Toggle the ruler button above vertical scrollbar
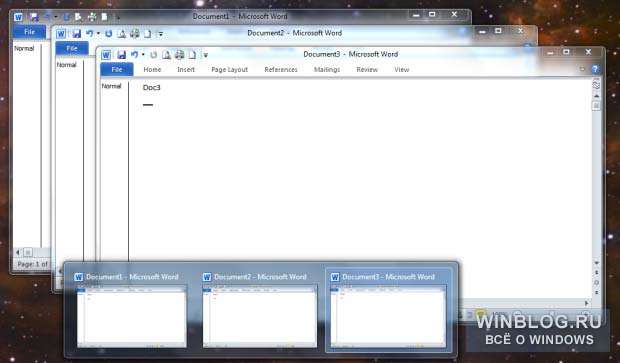The image size is (620, 363). point(596,85)
